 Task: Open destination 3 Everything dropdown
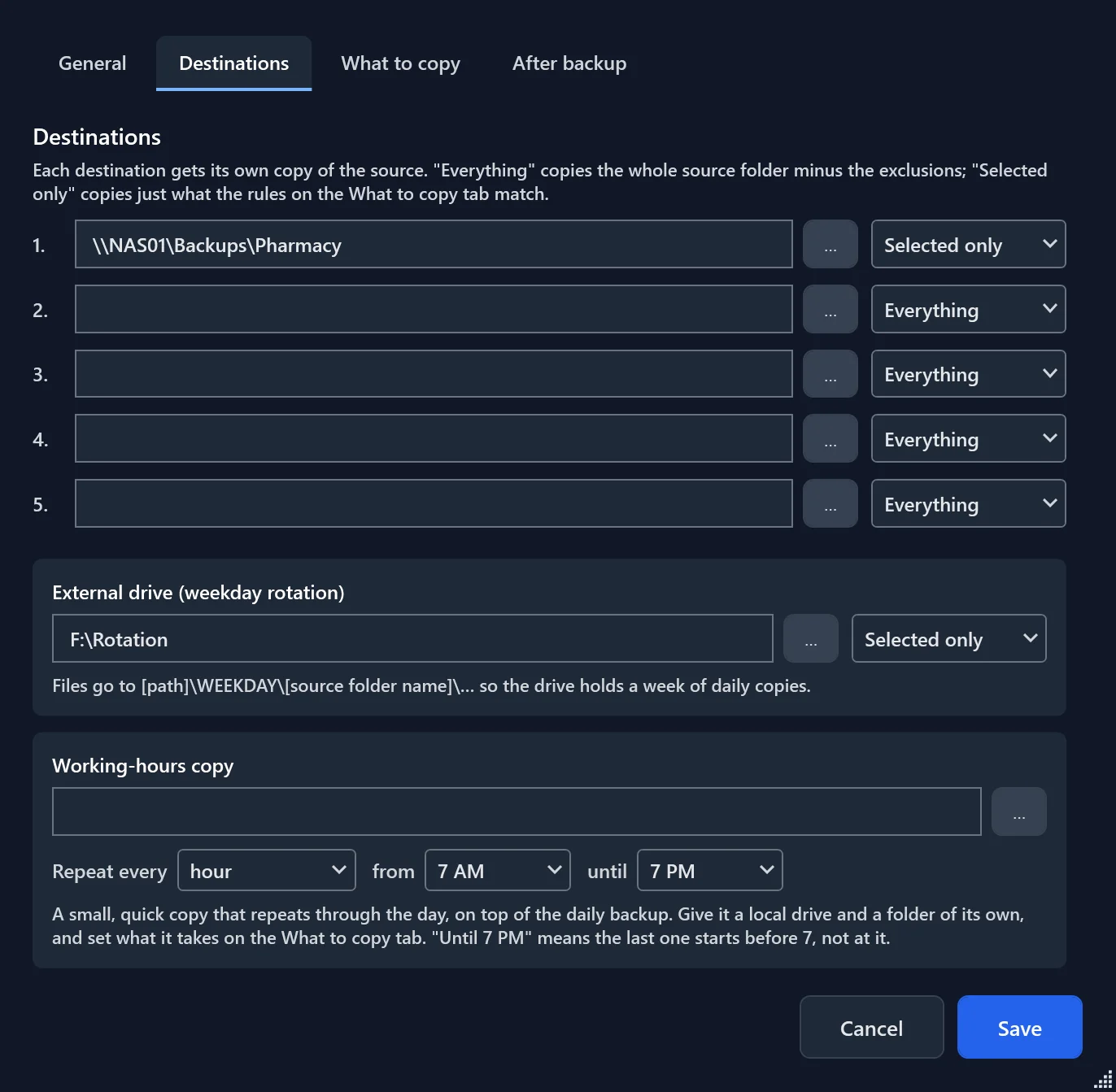(969, 374)
